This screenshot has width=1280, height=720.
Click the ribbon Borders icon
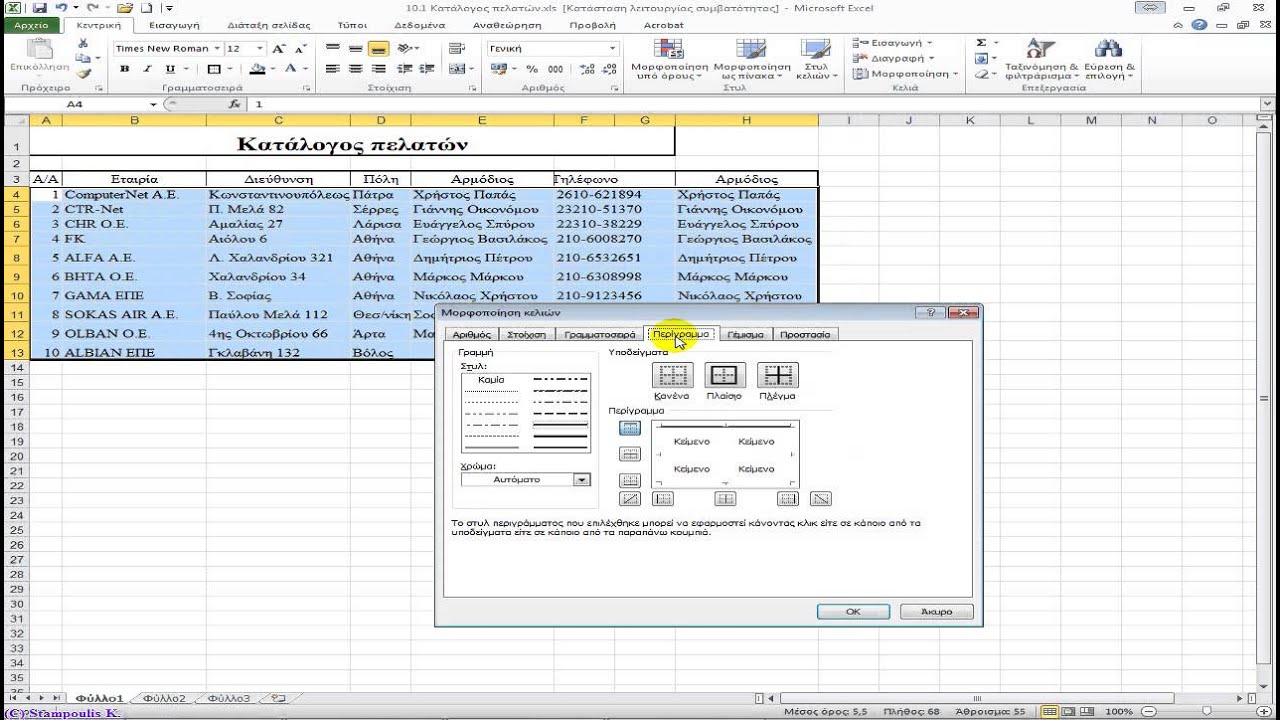tap(214, 69)
